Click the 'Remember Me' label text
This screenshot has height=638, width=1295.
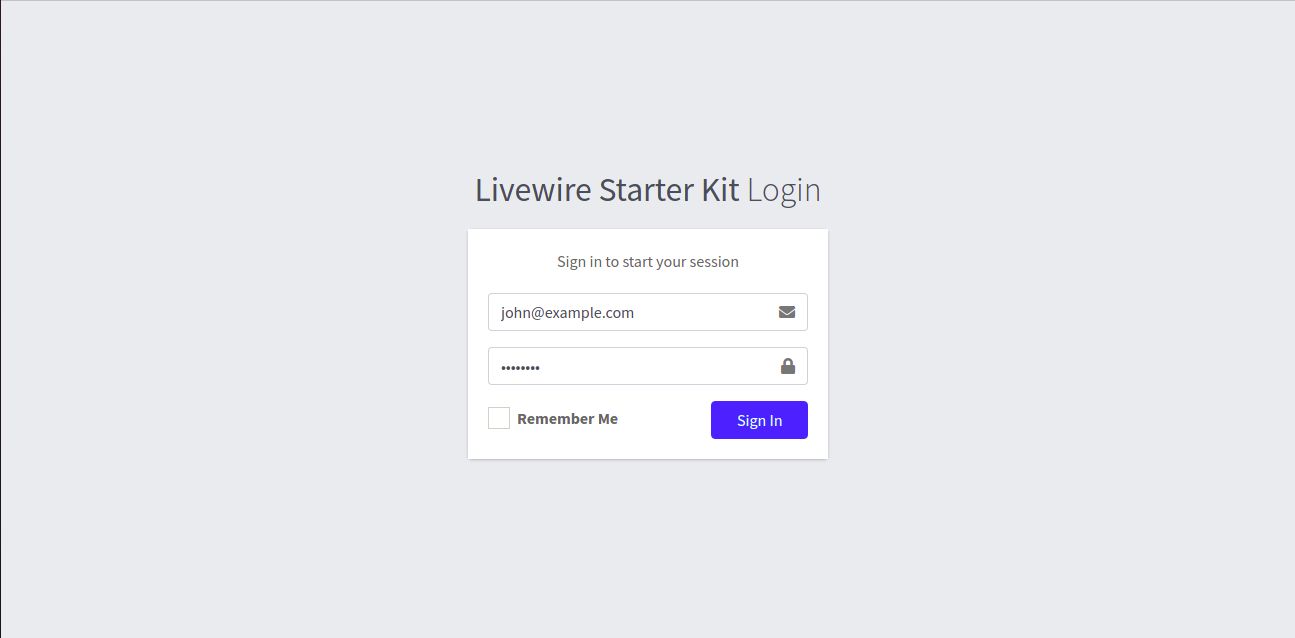(567, 419)
